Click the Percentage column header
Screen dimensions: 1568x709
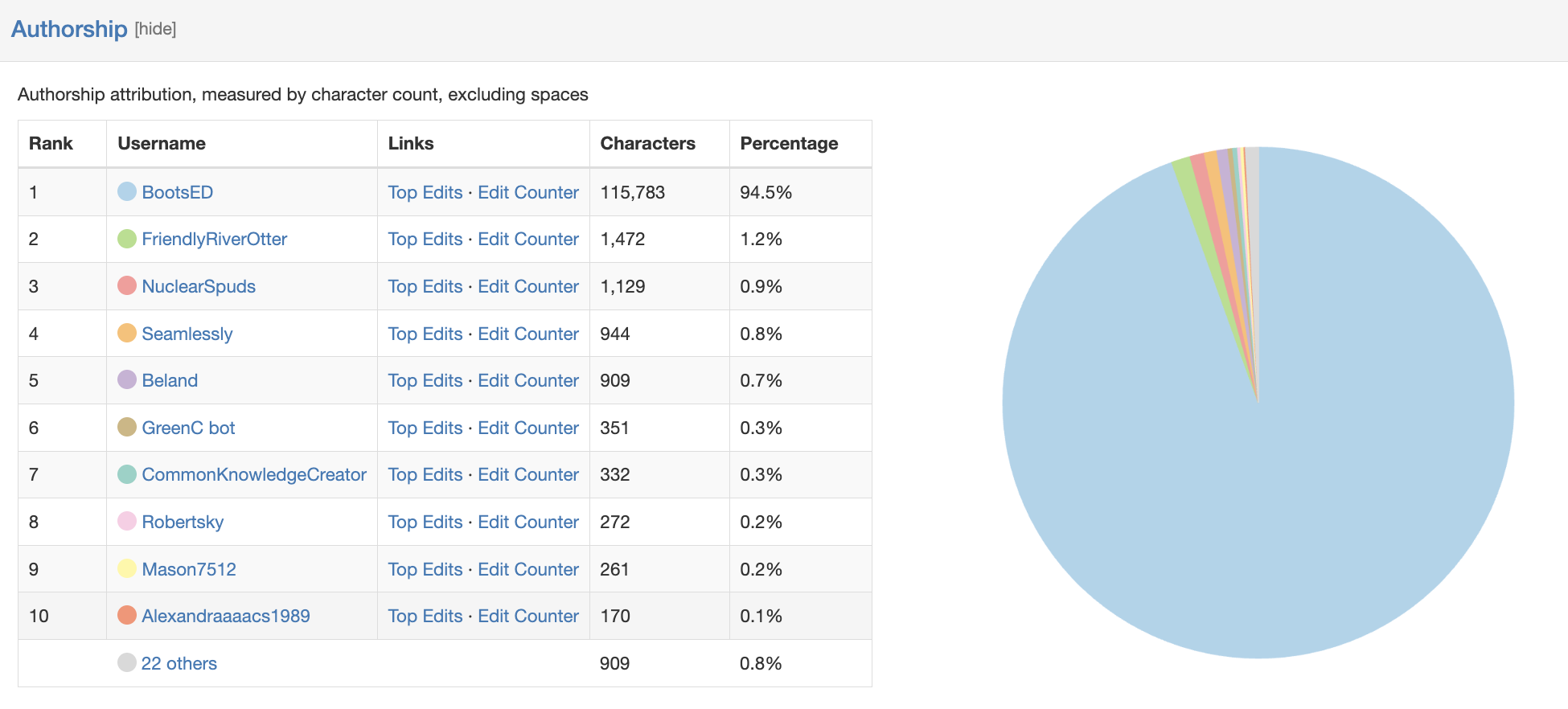pos(788,143)
